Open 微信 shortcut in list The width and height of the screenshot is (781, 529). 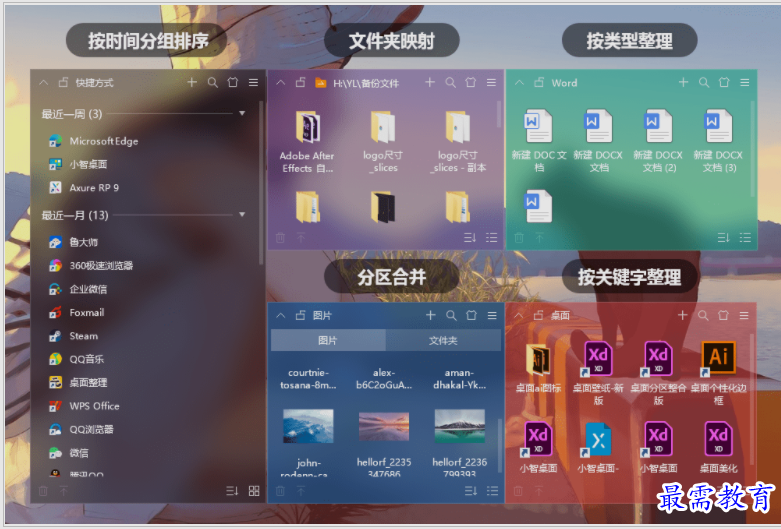[x=69, y=453]
